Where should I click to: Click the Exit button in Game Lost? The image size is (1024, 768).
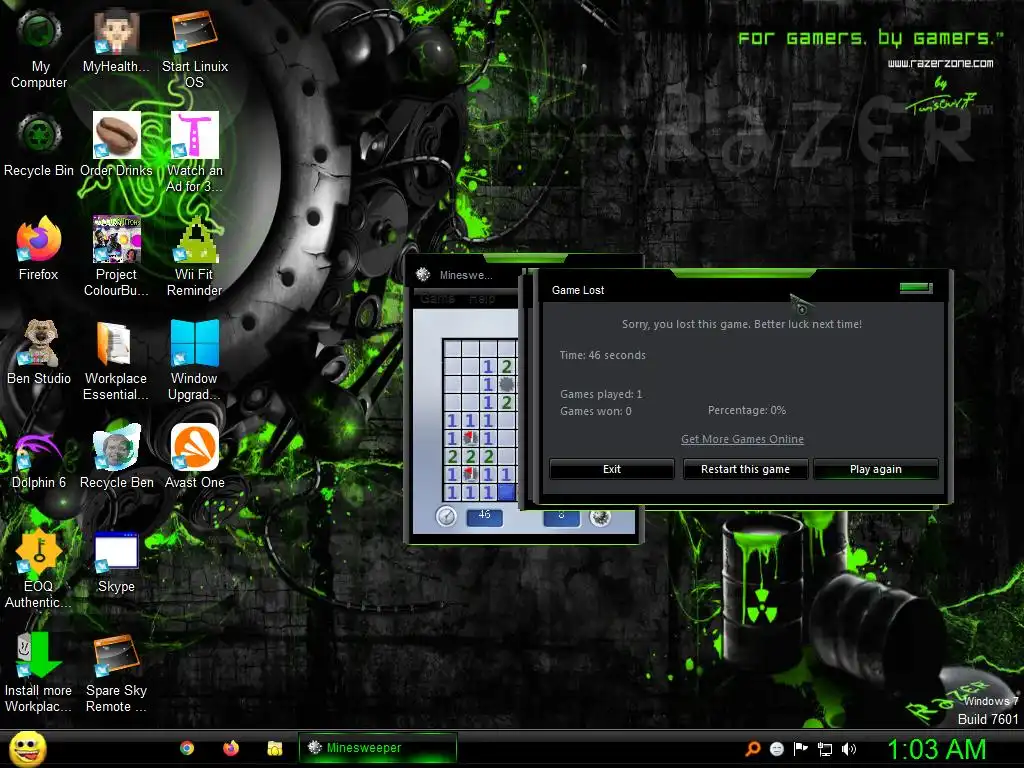click(x=612, y=469)
